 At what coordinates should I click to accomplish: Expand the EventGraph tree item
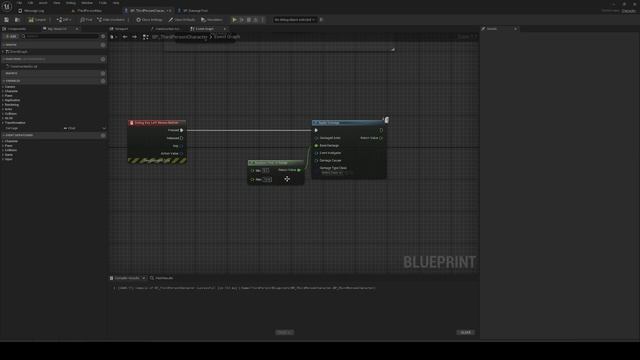[3, 52]
